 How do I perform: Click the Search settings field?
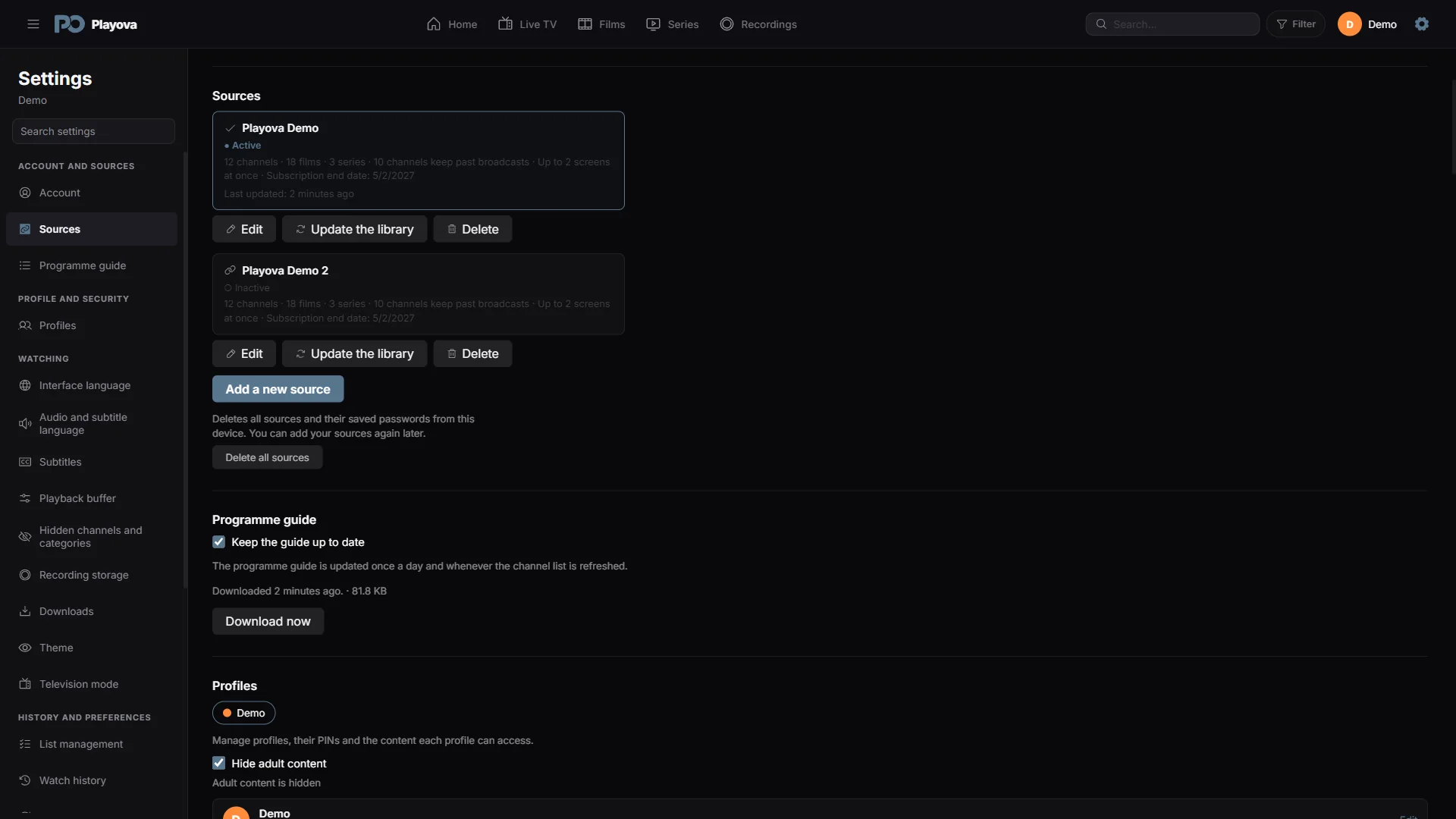pyautogui.click(x=93, y=131)
